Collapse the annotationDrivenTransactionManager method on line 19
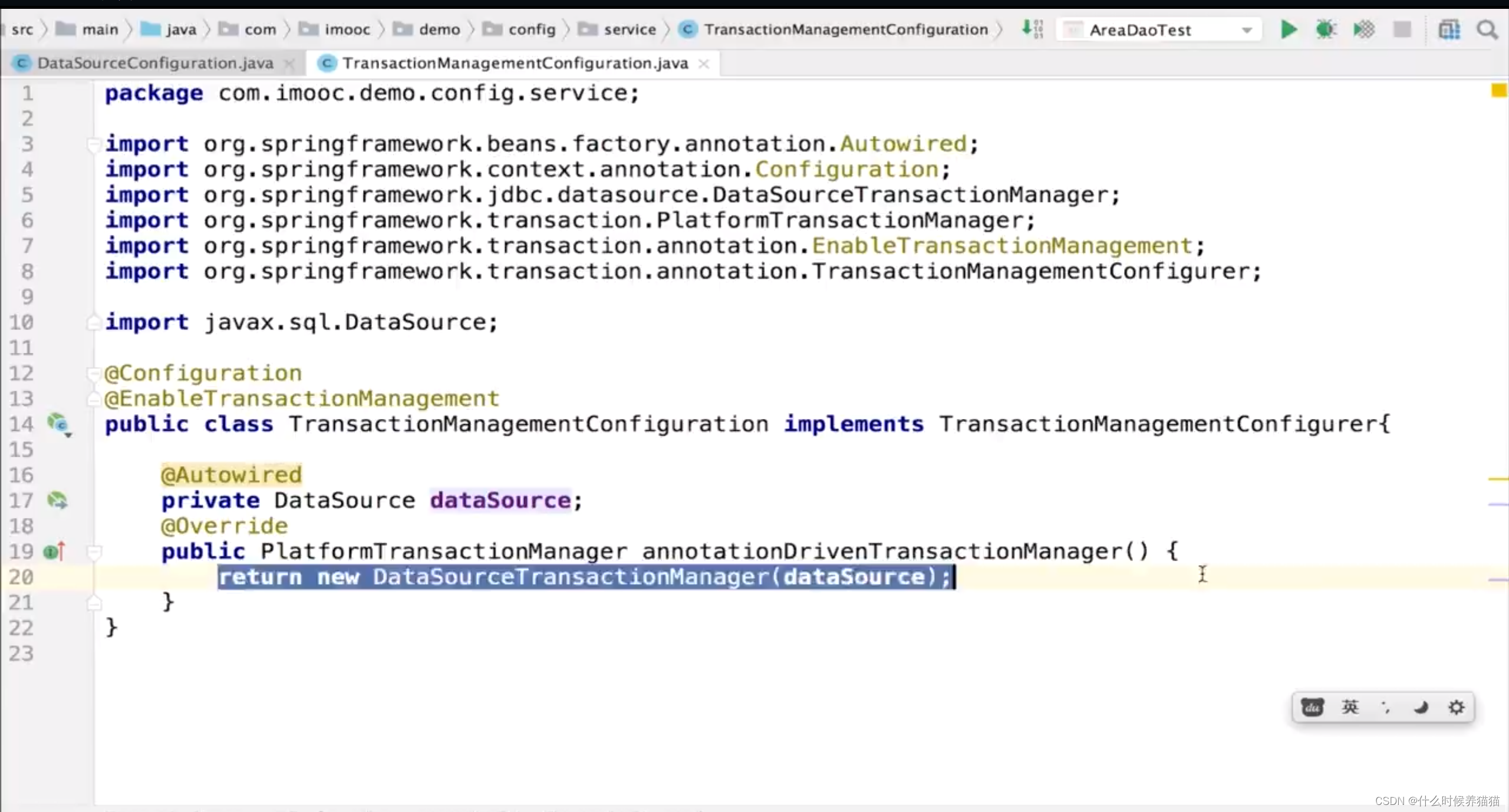This screenshot has height=812, width=1509. point(94,552)
